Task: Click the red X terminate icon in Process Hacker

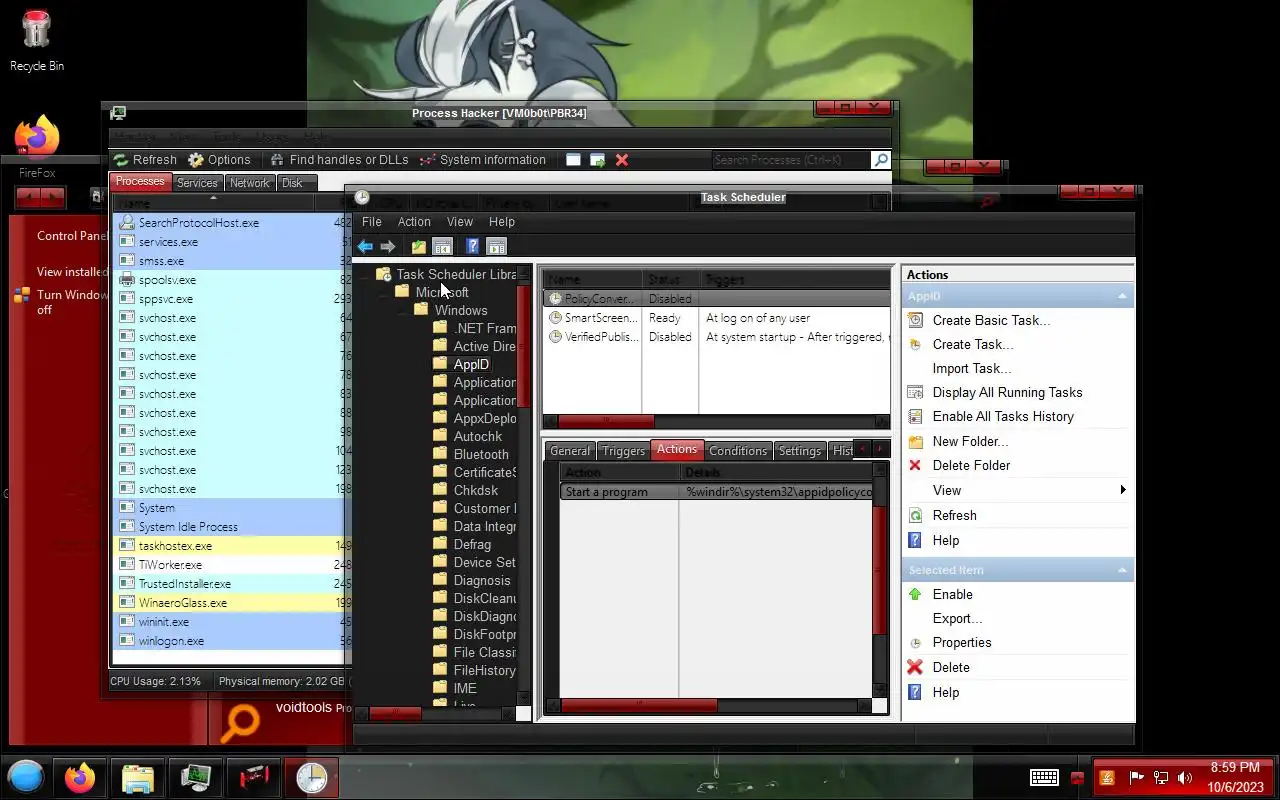Action: pyautogui.click(x=622, y=160)
